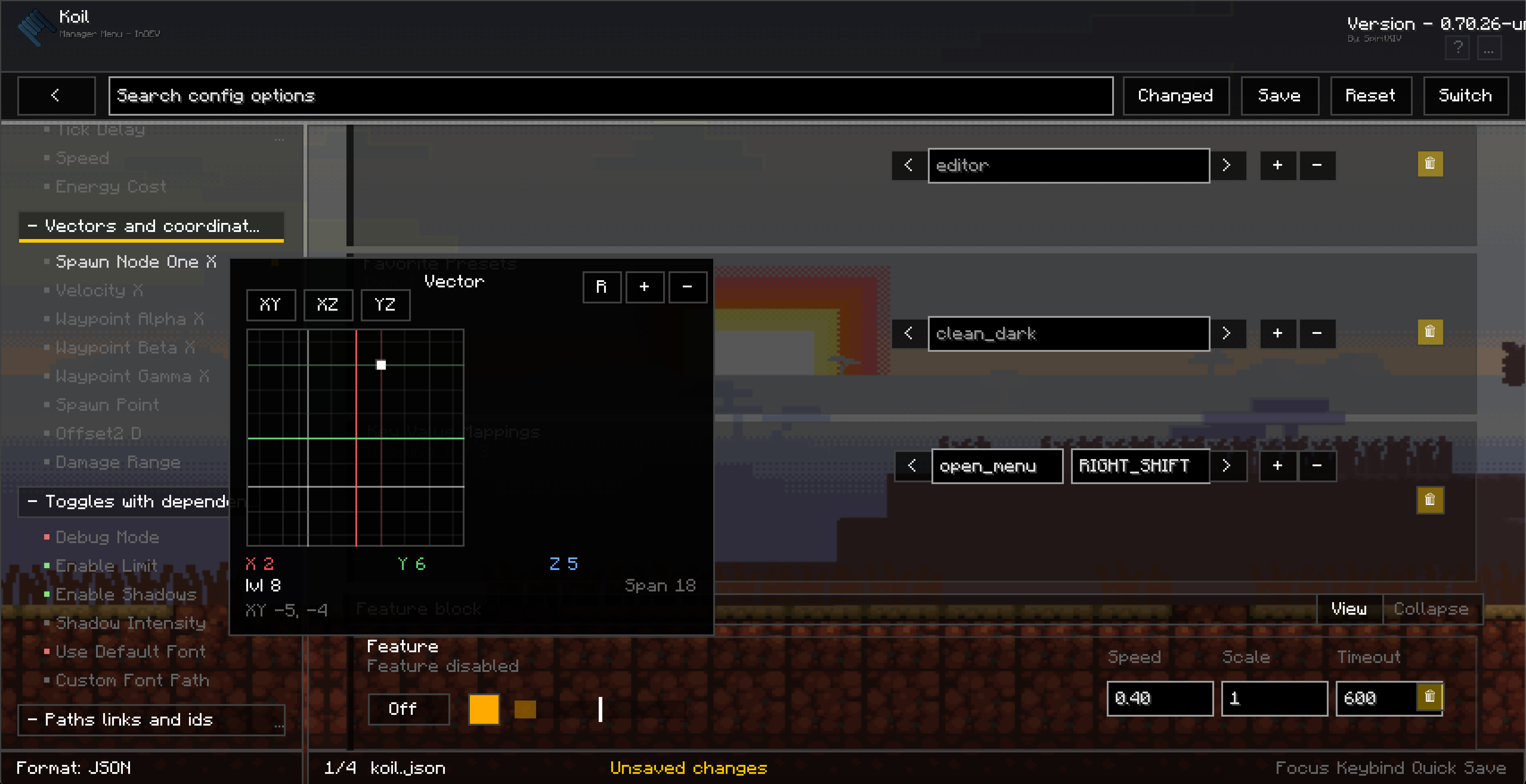Click the Changed filter button
Screen dimensions: 1526x784
(x=1176, y=95)
